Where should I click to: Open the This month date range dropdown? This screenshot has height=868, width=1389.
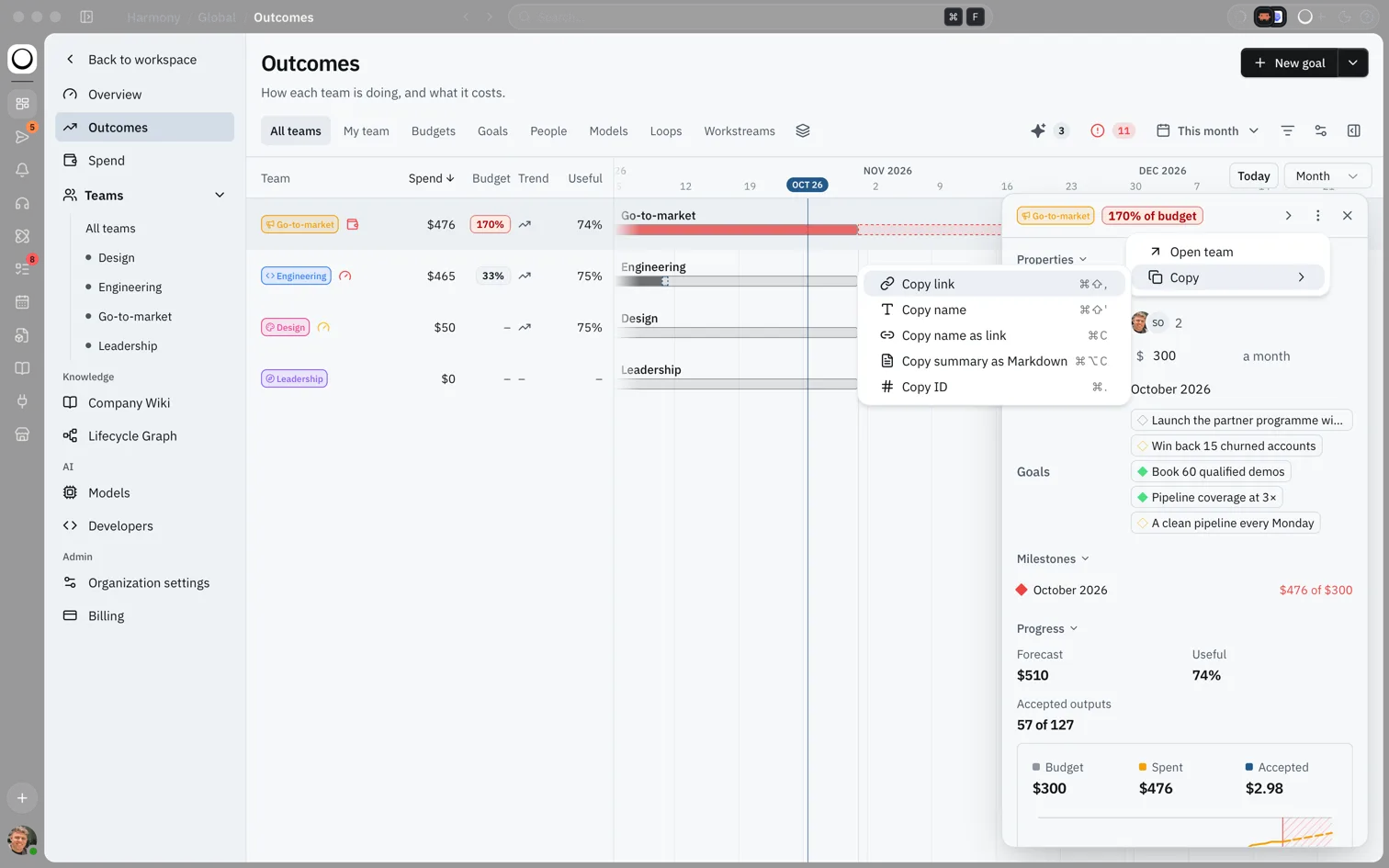click(1207, 130)
